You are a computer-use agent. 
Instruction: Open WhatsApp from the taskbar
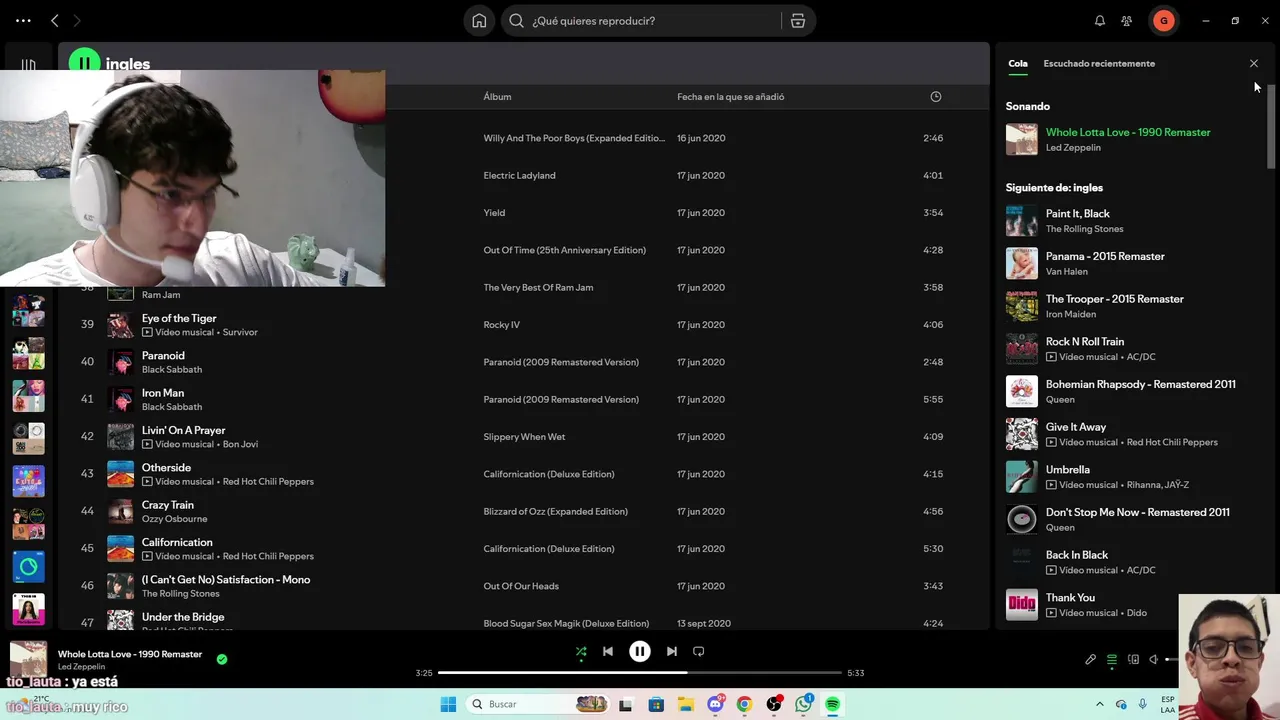click(x=803, y=704)
